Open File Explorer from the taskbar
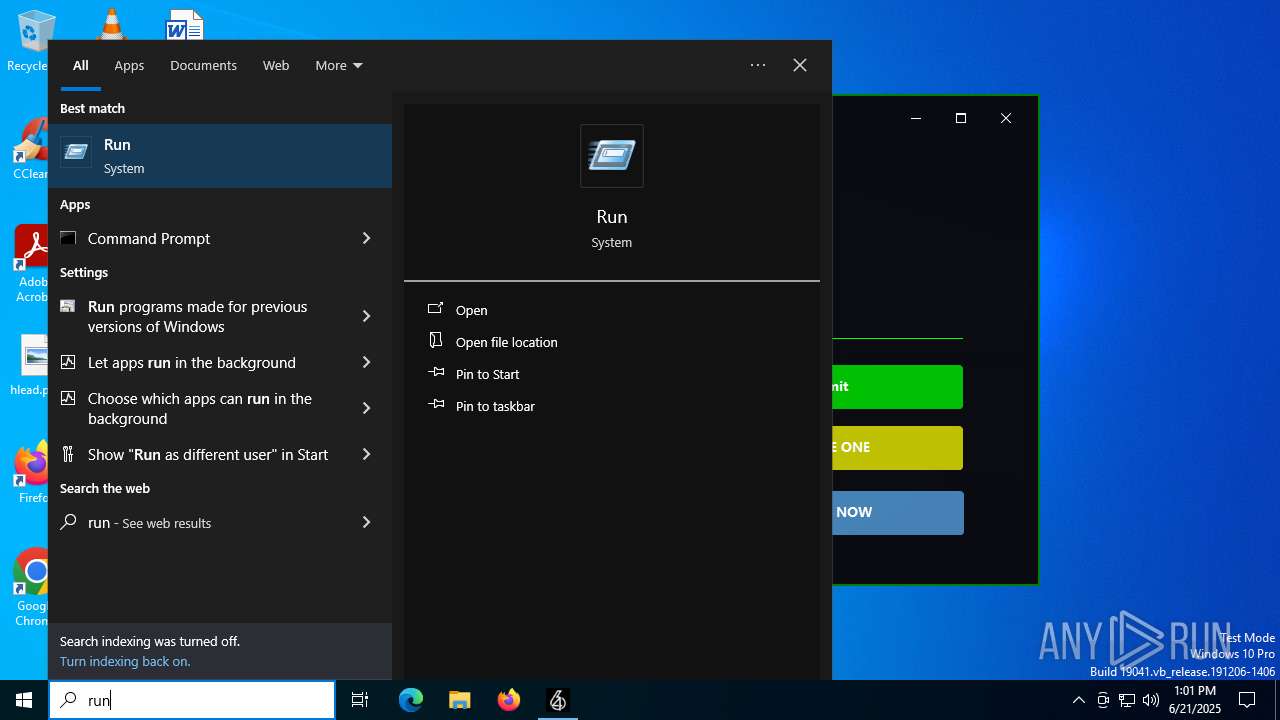Image resolution: width=1280 pixels, height=720 pixels. (x=459, y=700)
